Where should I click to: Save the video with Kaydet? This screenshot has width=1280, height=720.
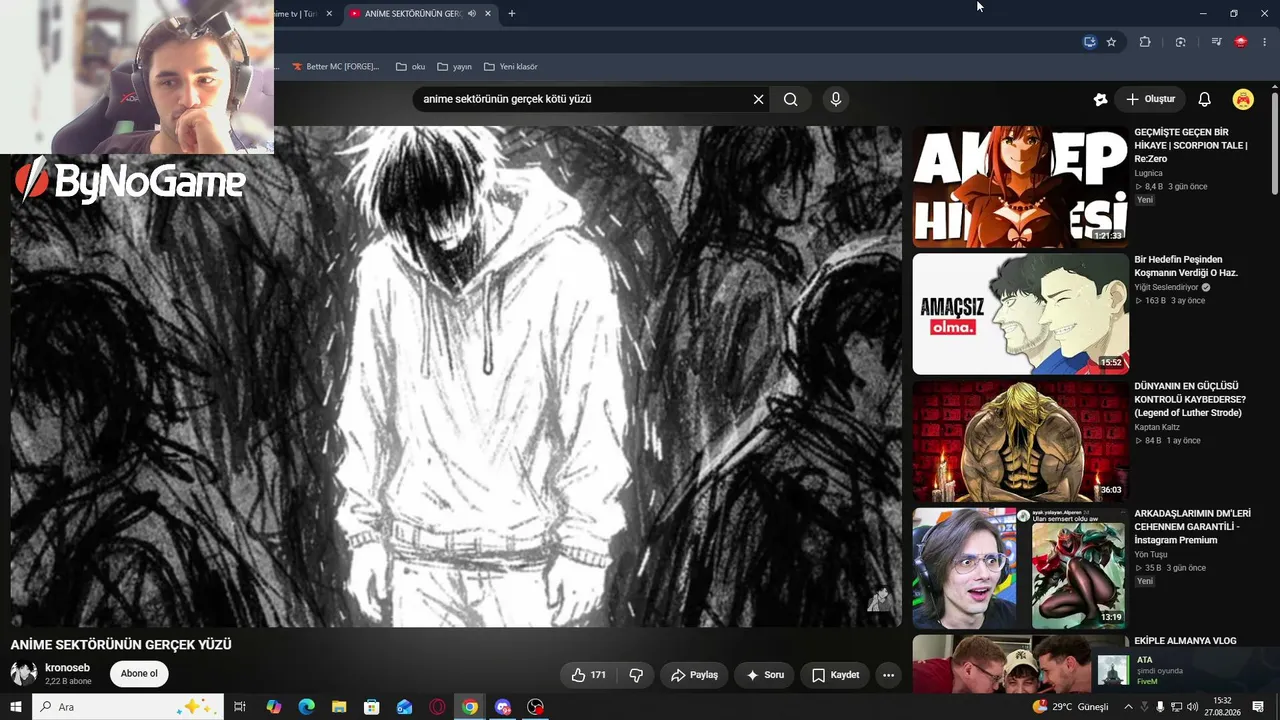coord(835,675)
